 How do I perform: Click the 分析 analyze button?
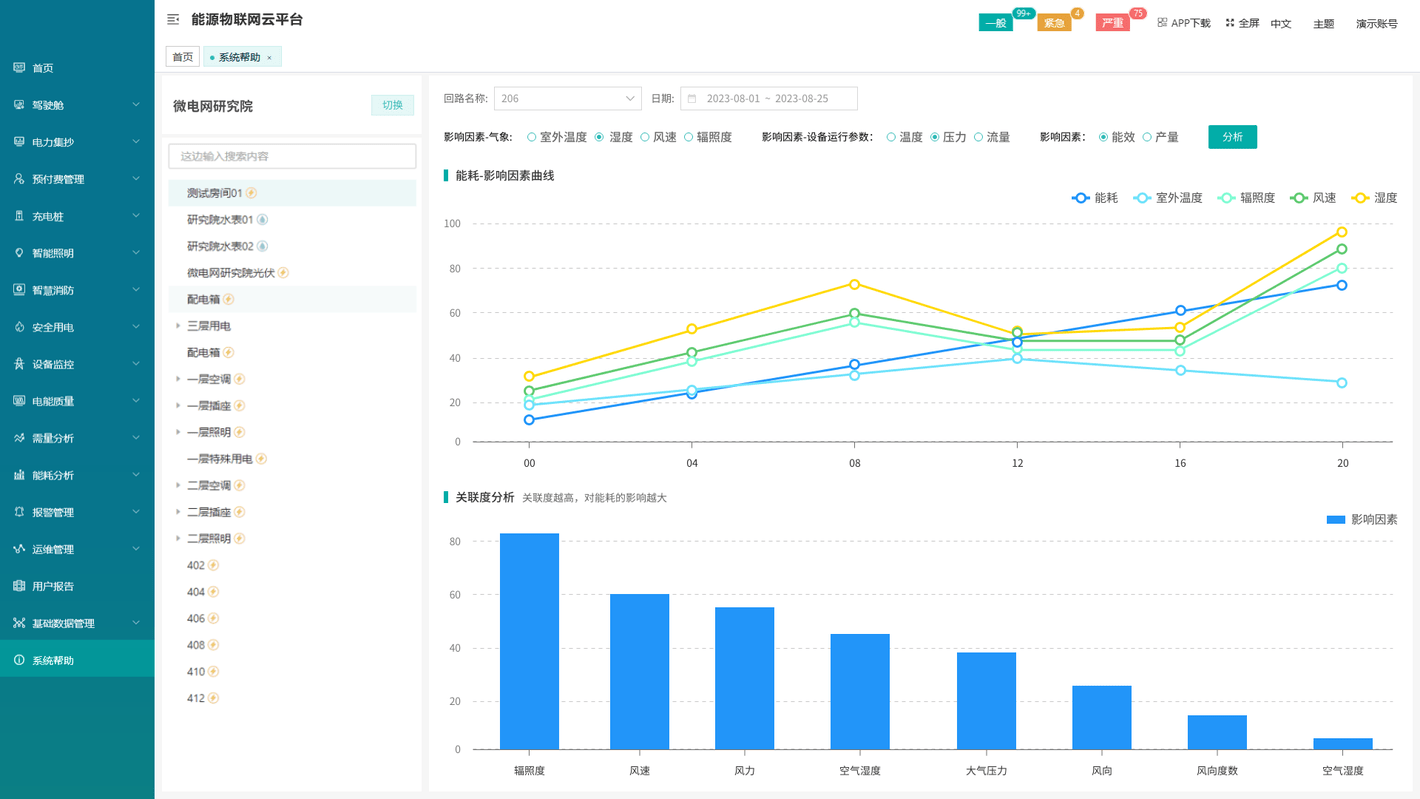click(1232, 137)
